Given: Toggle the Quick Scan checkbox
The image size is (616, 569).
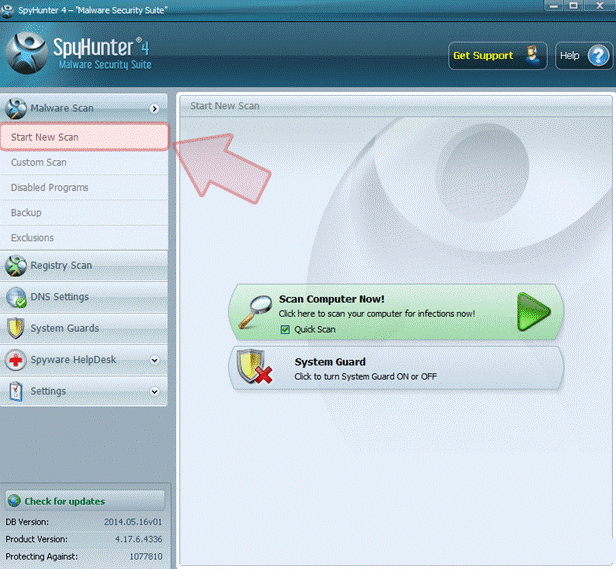Looking at the screenshot, I should pos(285,329).
